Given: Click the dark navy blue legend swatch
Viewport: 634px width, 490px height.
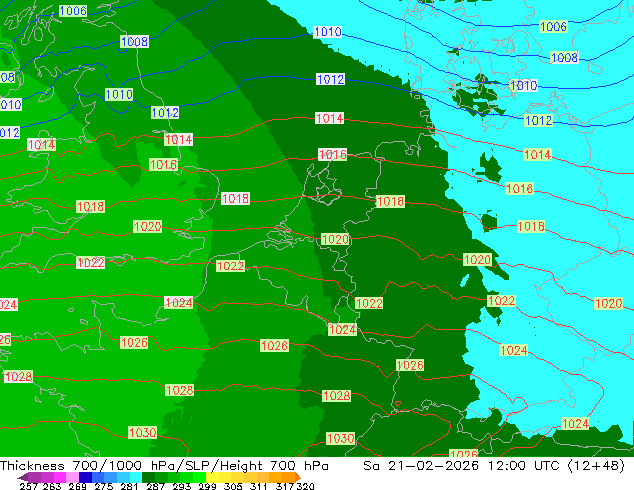Looking at the screenshot, I should click(85, 477).
